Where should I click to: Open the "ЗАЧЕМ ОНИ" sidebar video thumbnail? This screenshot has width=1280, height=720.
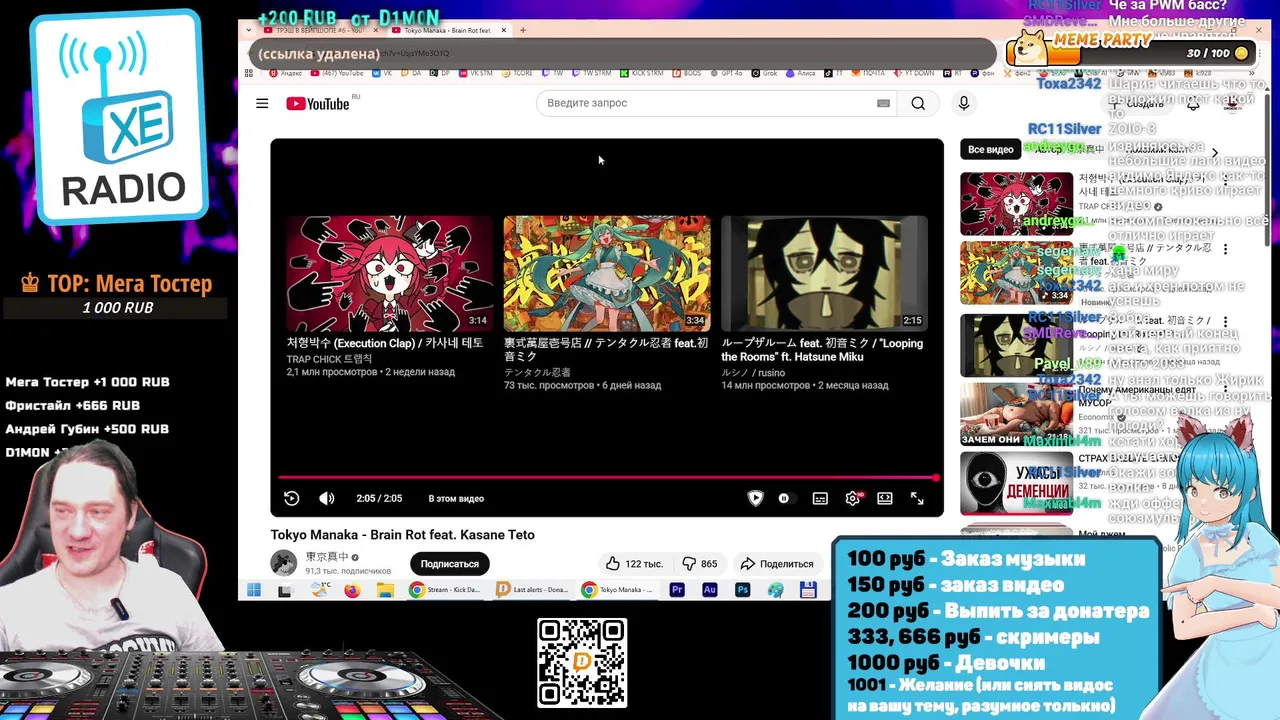point(1016,414)
